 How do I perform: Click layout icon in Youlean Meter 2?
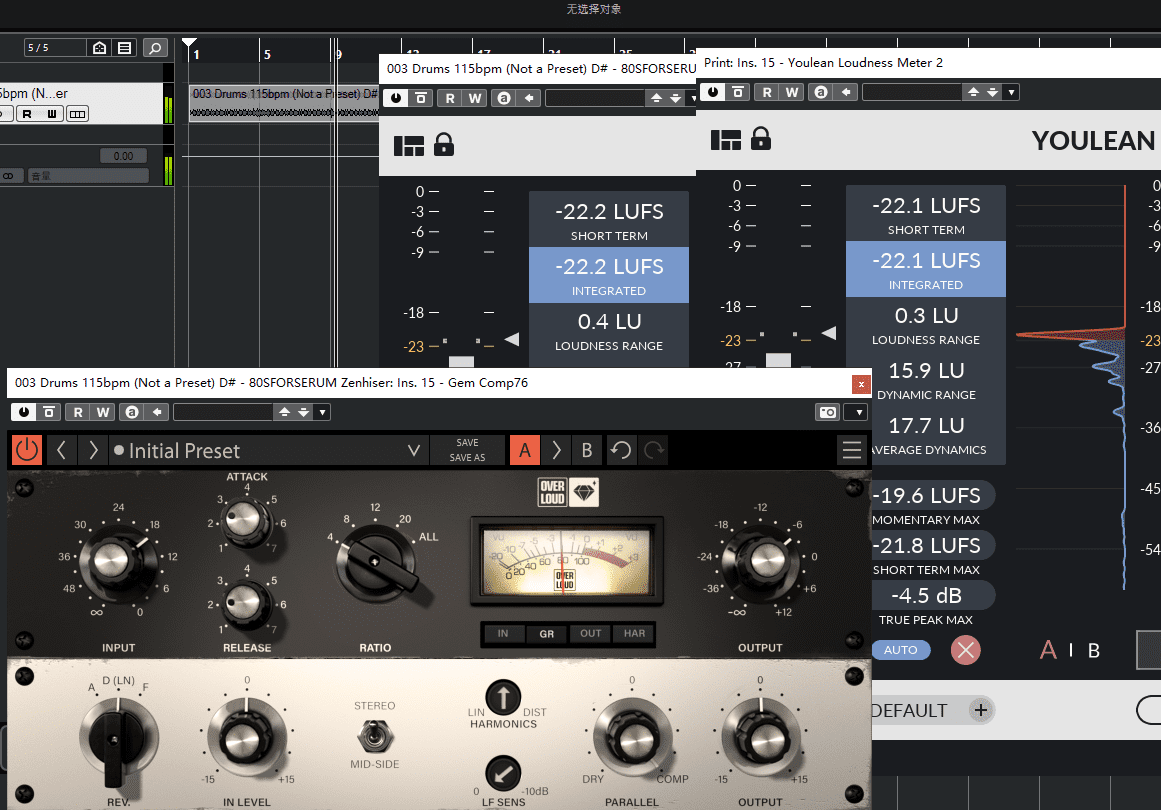coord(726,139)
